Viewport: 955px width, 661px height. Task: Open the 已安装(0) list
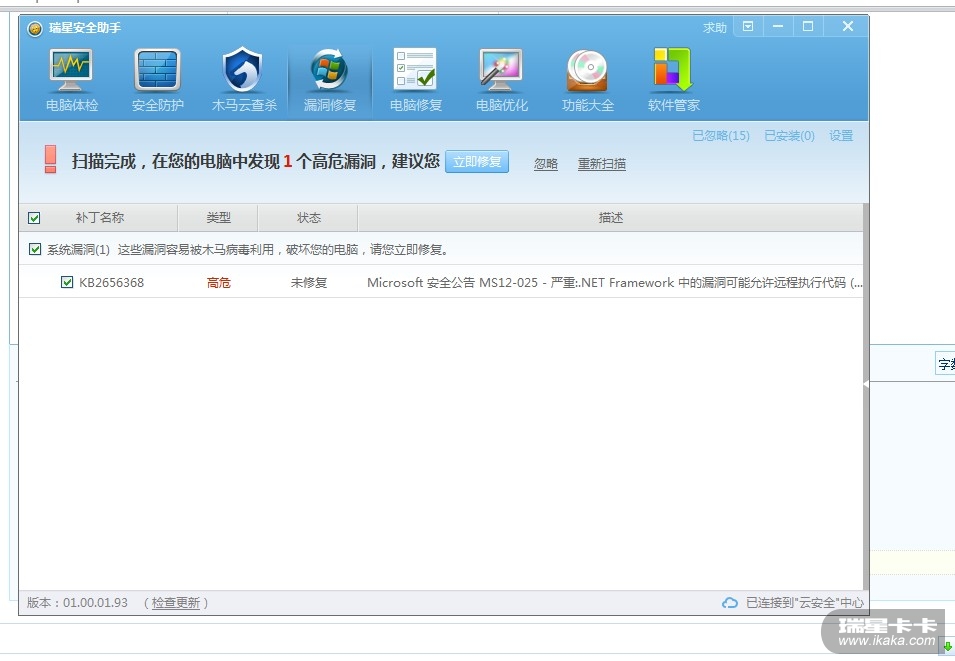tap(789, 136)
